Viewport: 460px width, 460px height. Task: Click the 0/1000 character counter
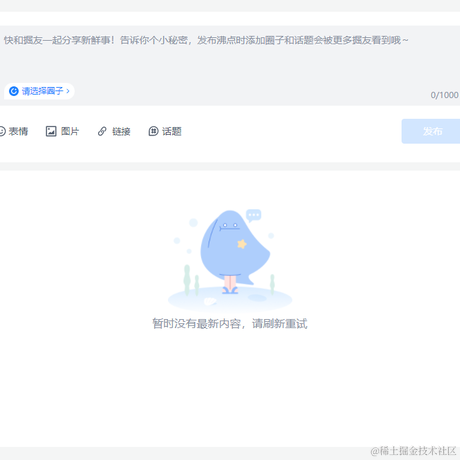coord(444,95)
